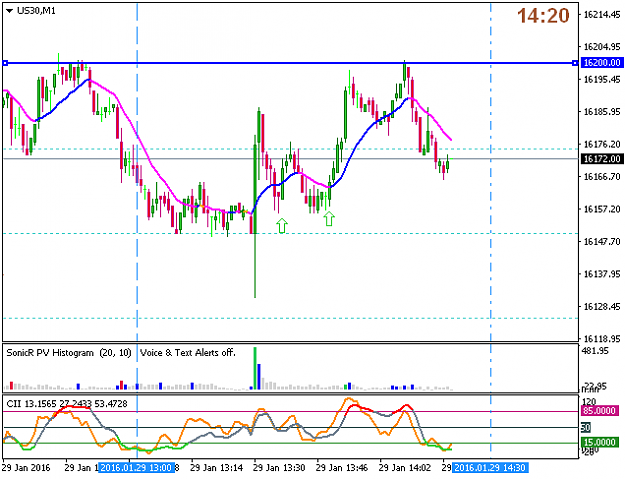Click the 29 Jan 13:30 time axis label

[279, 467]
